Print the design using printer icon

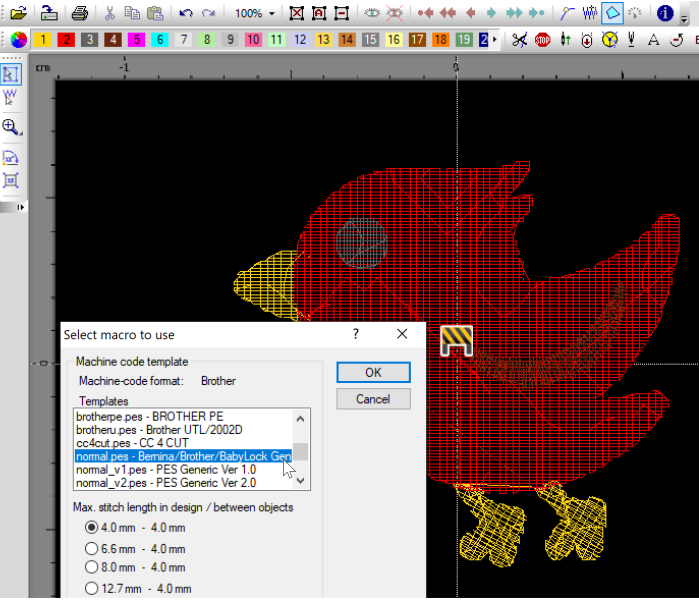tap(80, 13)
